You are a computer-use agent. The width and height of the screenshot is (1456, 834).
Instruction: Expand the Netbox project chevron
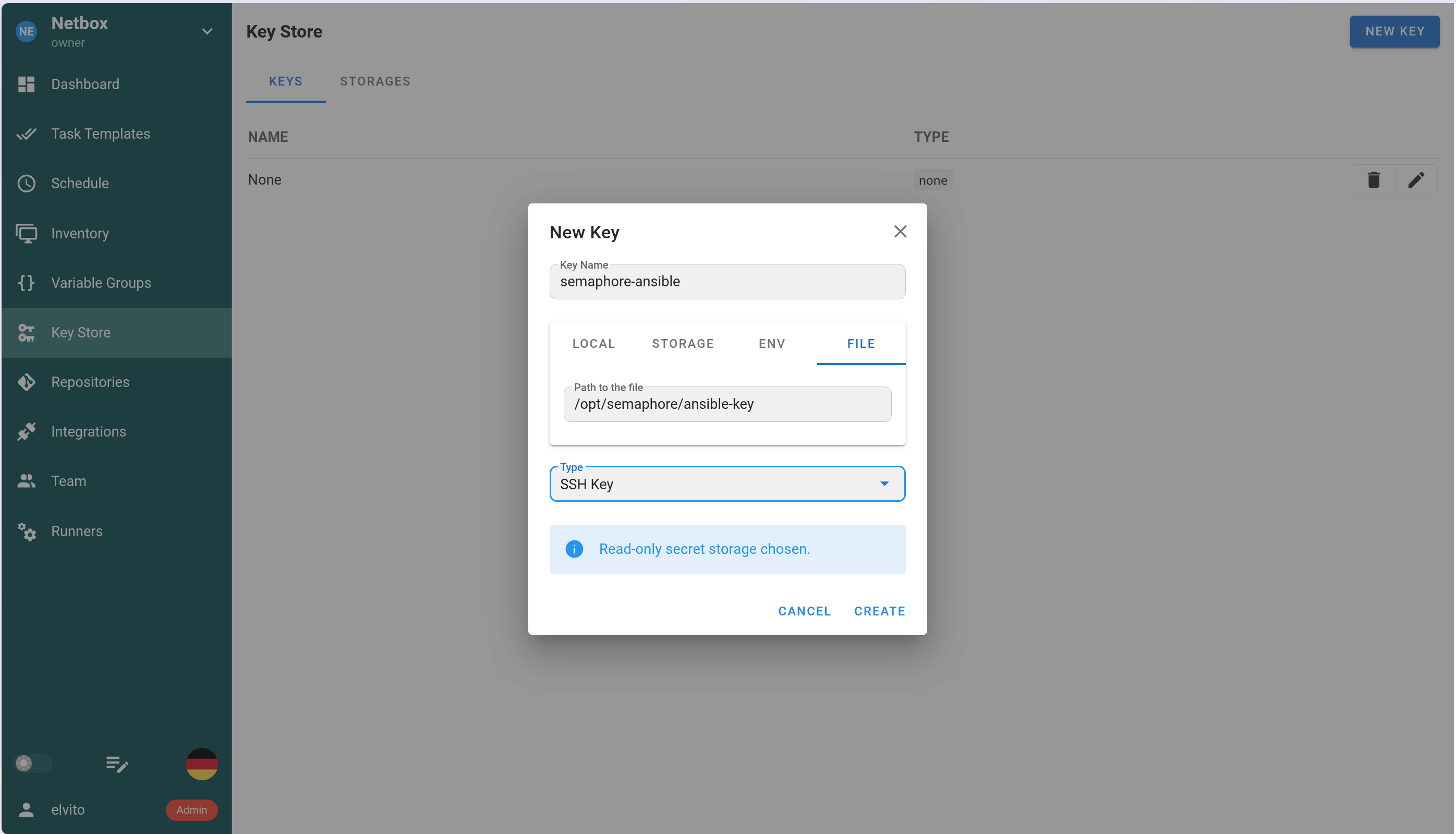click(207, 31)
